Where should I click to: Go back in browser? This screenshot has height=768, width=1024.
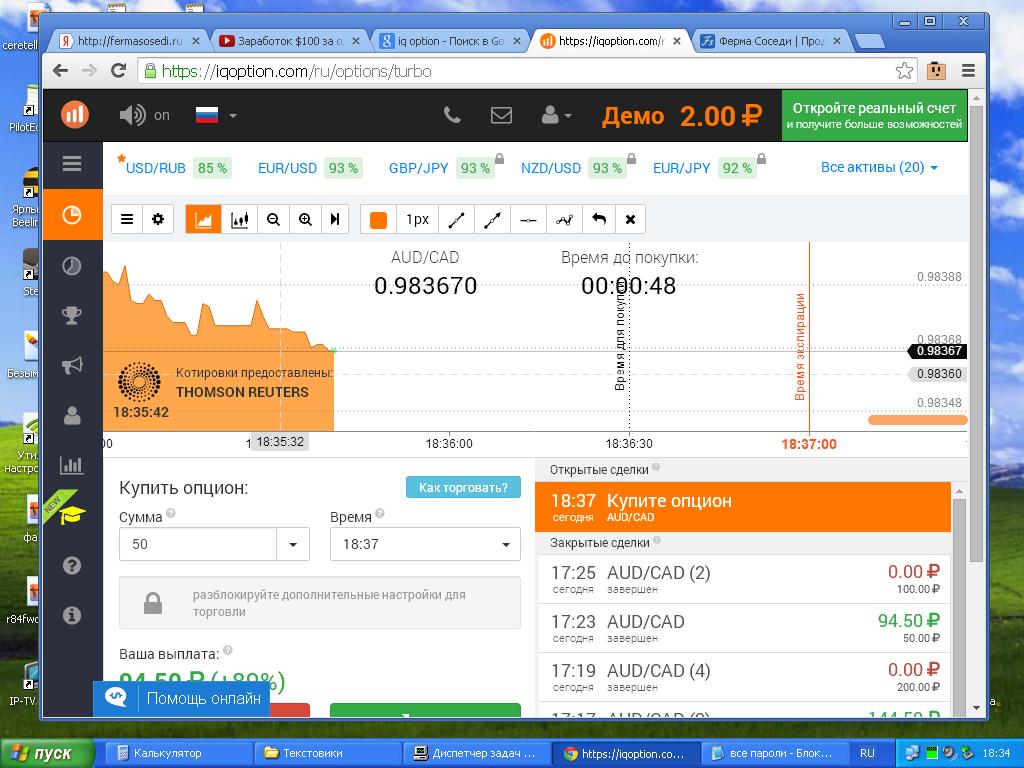[60, 71]
